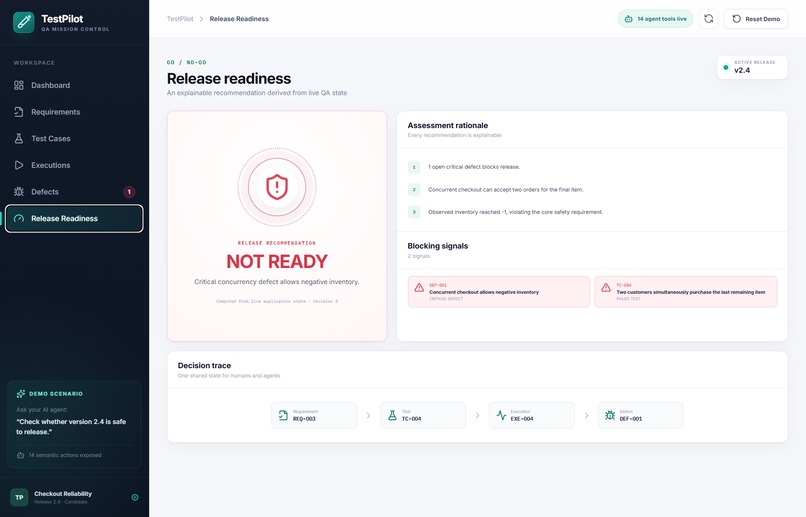Open REQ-003 in the decision trace
This screenshot has height=517, width=806.
[314, 415]
